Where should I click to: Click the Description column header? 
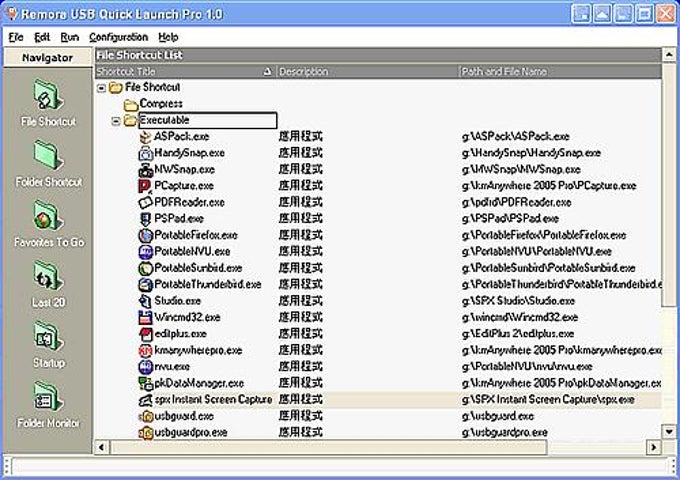coord(367,72)
